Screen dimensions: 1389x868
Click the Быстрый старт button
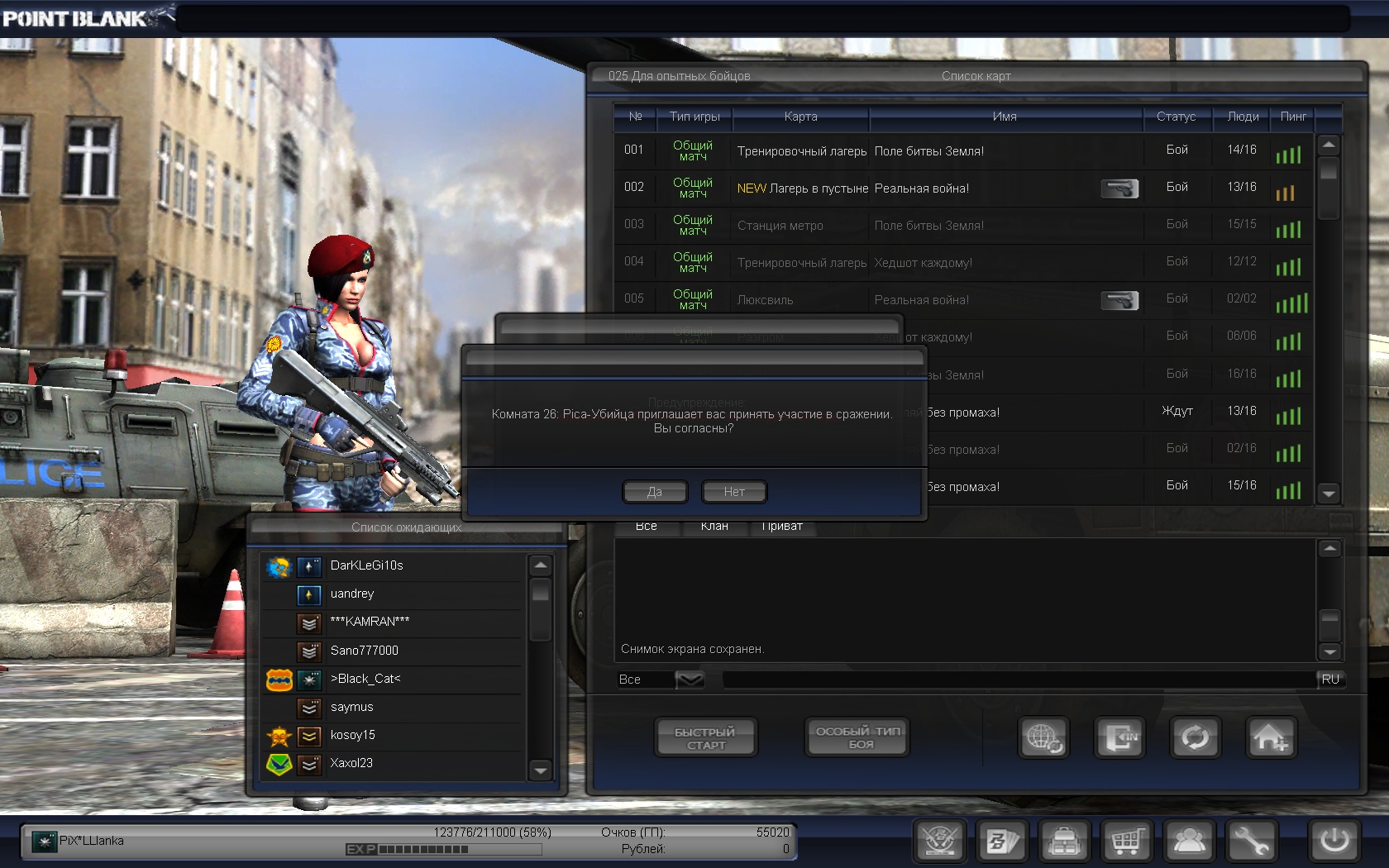pos(705,737)
